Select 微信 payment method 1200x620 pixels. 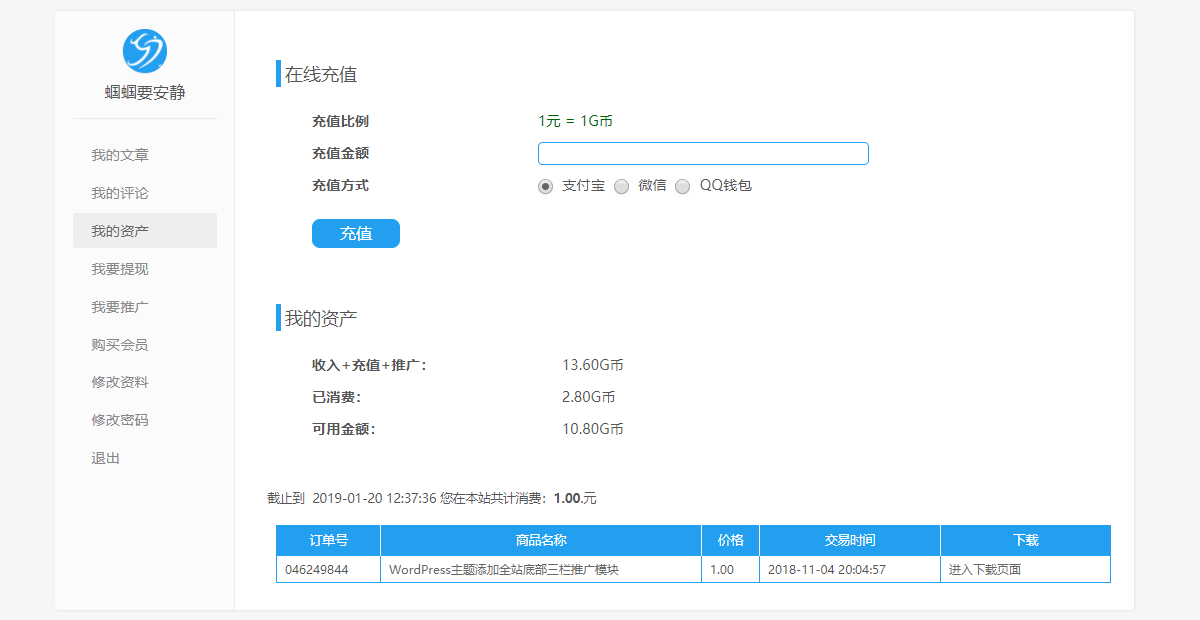[x=621, y=186]
